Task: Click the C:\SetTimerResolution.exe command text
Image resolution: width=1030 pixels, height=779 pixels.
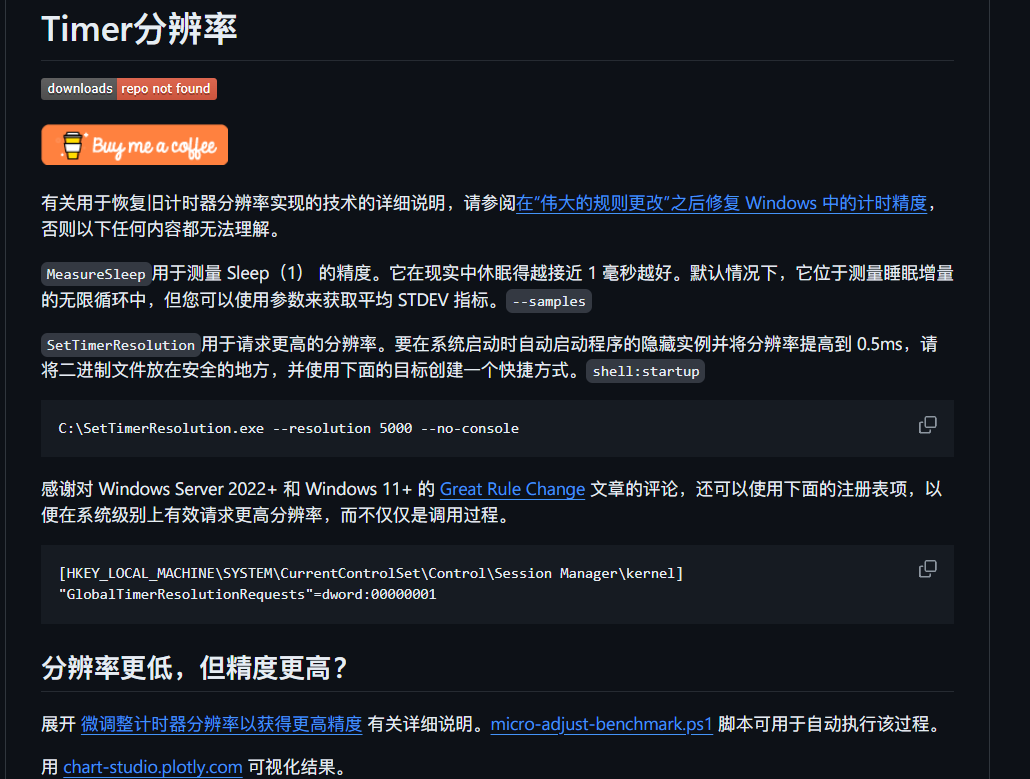Action: click(x=161, y=428)
